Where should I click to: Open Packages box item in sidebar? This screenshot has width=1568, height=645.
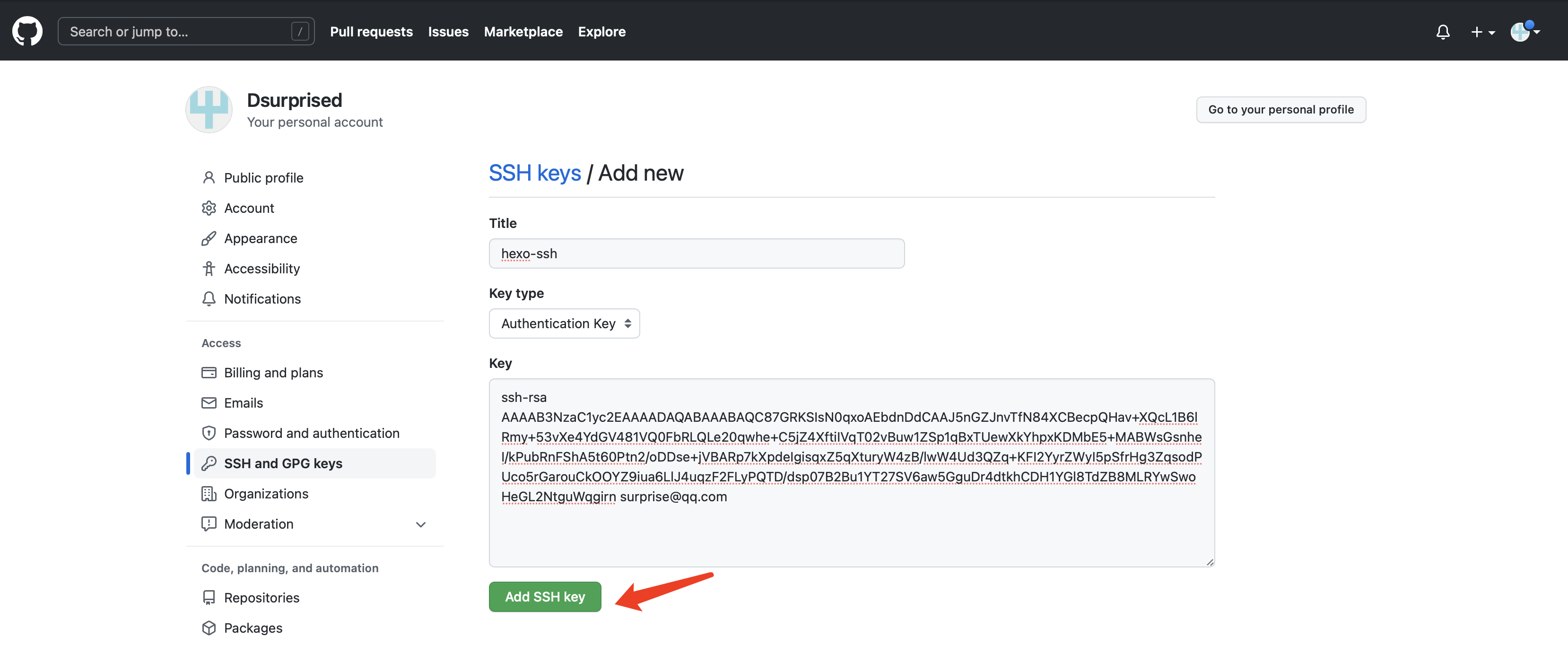pyautogui.click(x=253, y=628)
